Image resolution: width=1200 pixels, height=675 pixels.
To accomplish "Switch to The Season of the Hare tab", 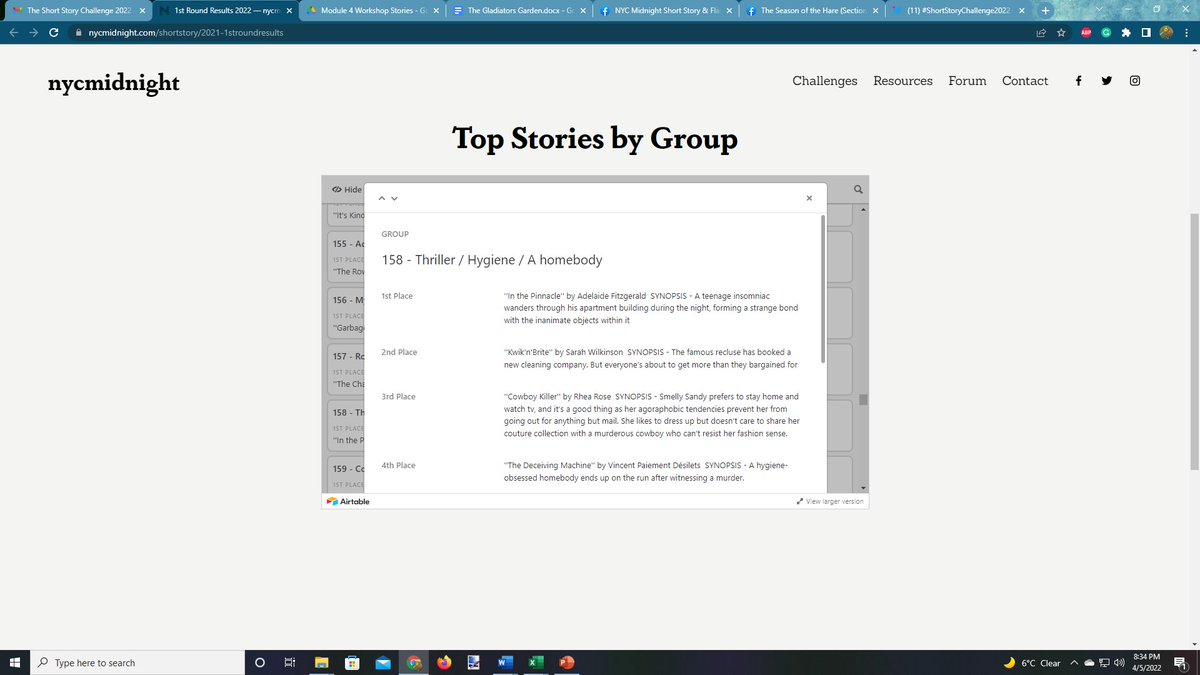I will pyautogui.click(x=811, y=10).
